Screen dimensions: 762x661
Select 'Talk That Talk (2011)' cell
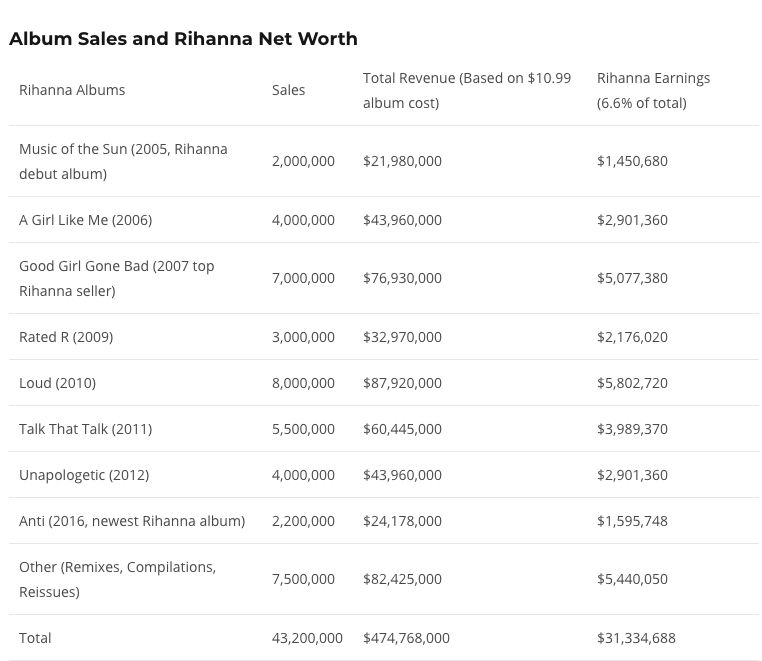point(85,429)
